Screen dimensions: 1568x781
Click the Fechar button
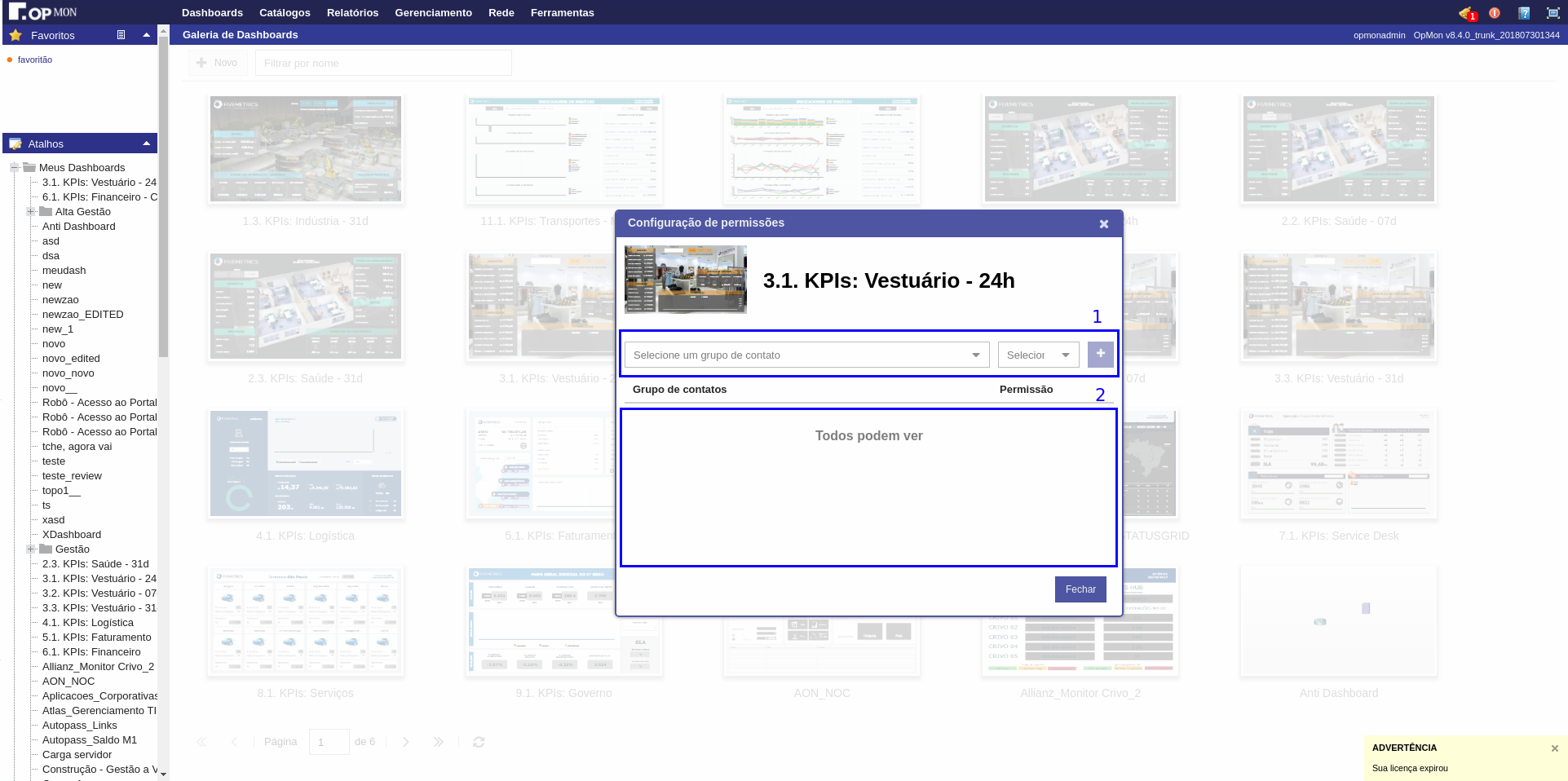click(x=1080, y=589)
